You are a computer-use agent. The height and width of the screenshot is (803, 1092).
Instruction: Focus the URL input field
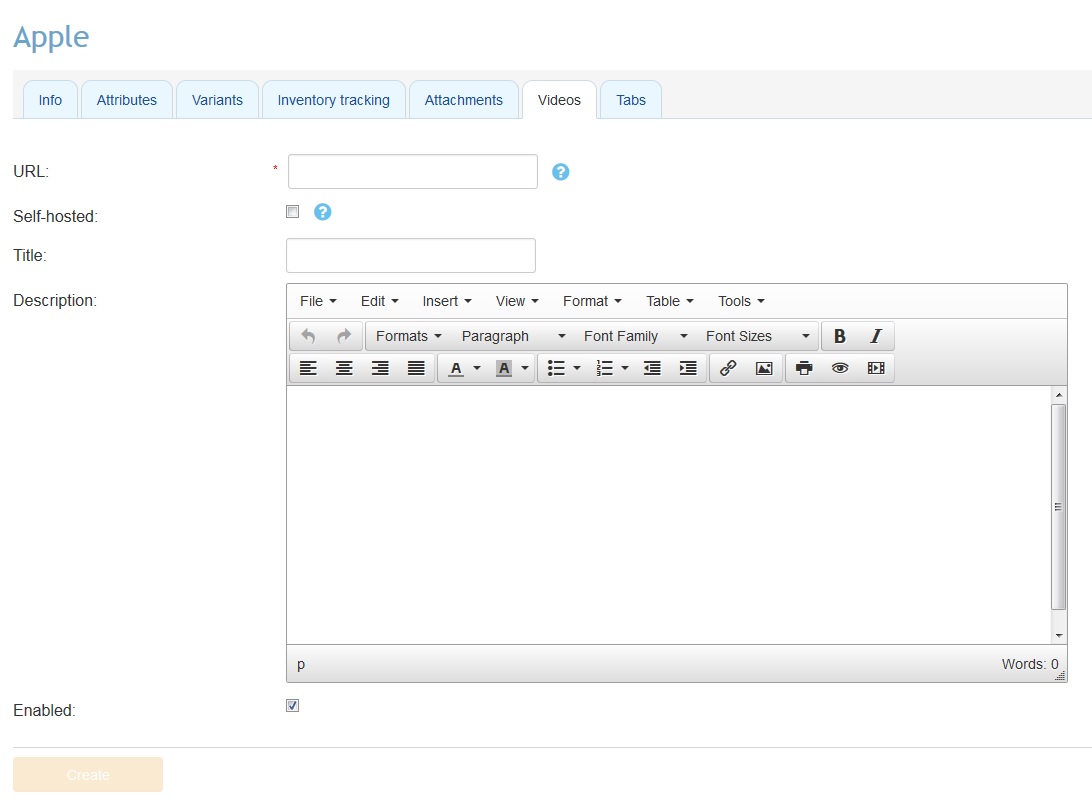click(413, 171)
